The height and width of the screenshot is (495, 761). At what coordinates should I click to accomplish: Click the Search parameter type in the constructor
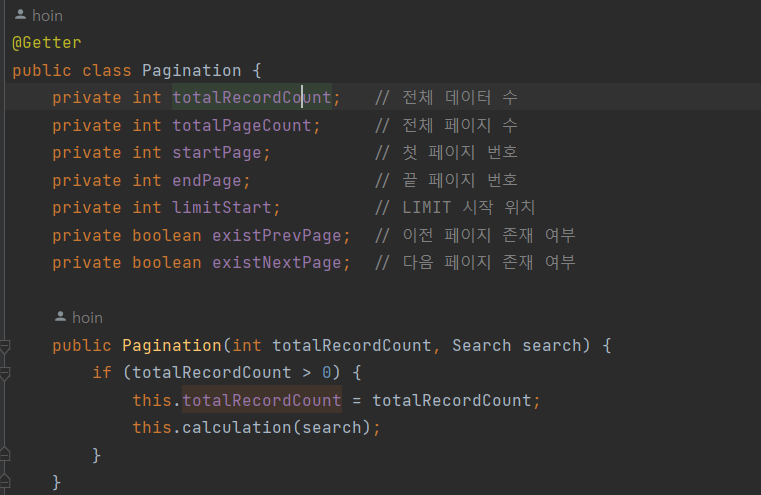click(481, 346)
